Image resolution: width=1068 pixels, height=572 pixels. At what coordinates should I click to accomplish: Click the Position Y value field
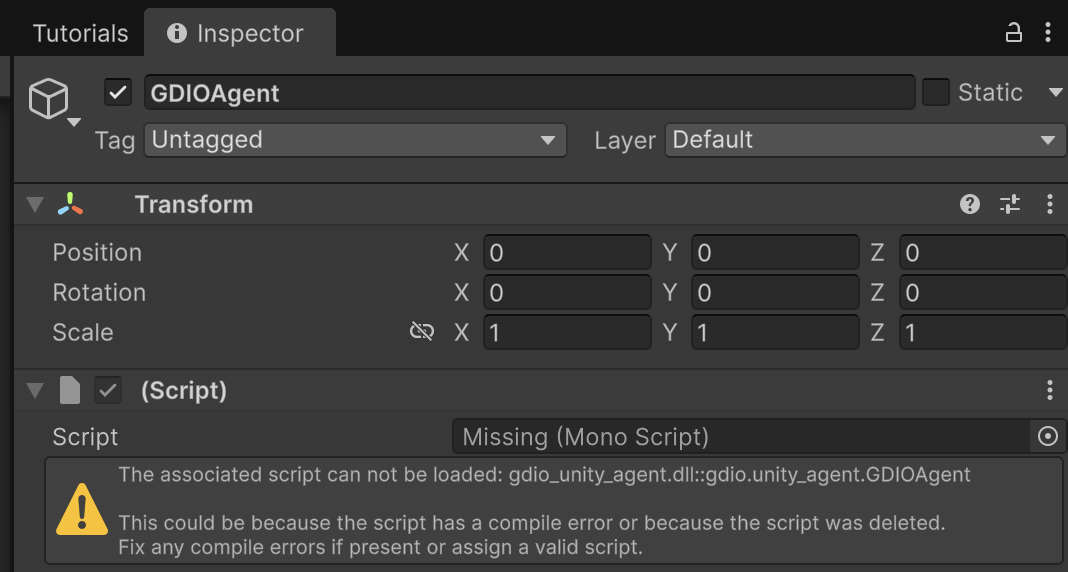pos(775,253)
